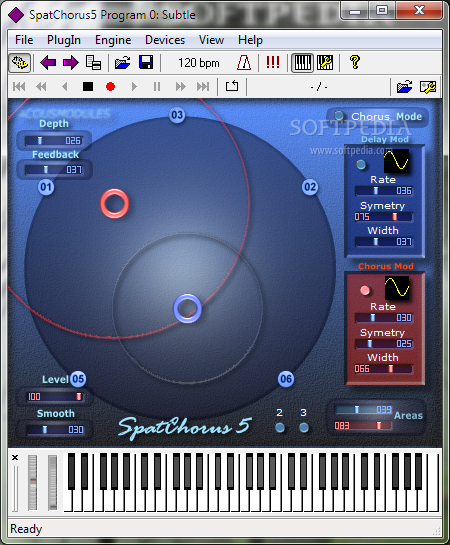Click the step back playback button
450x545 pixels.
click(65, 87)
